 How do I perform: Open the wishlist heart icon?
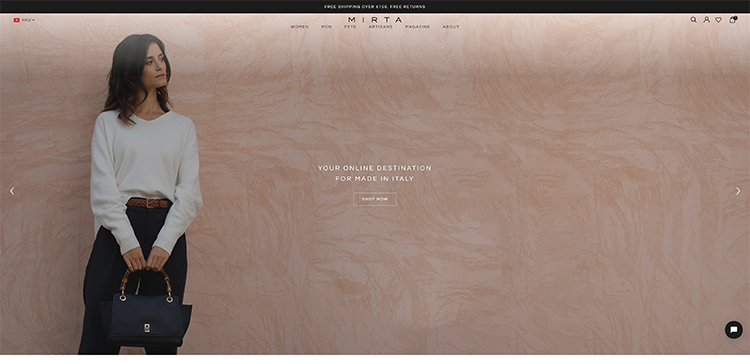718,20
